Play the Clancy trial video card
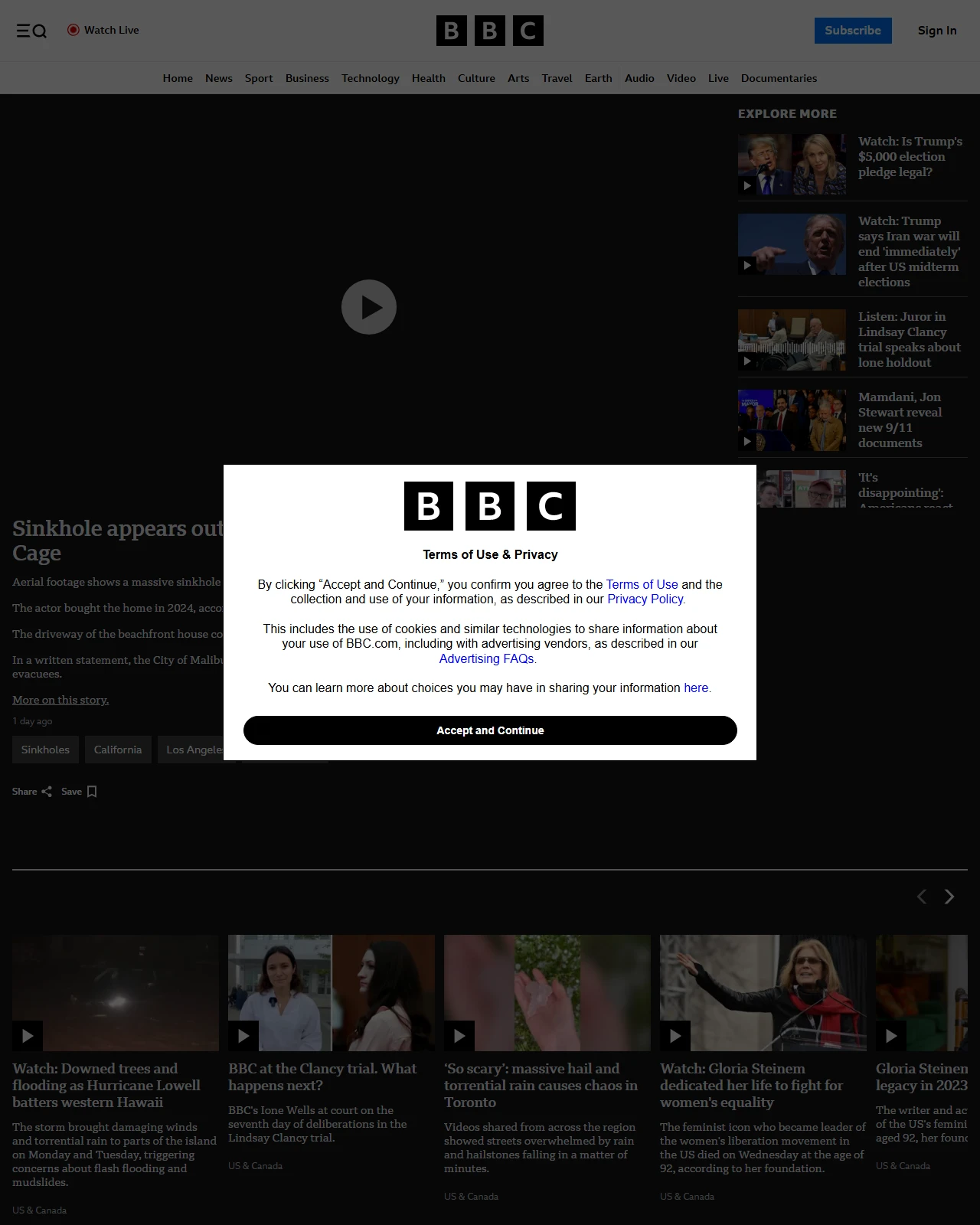980x1225 pixels. [x=332, y=993]
